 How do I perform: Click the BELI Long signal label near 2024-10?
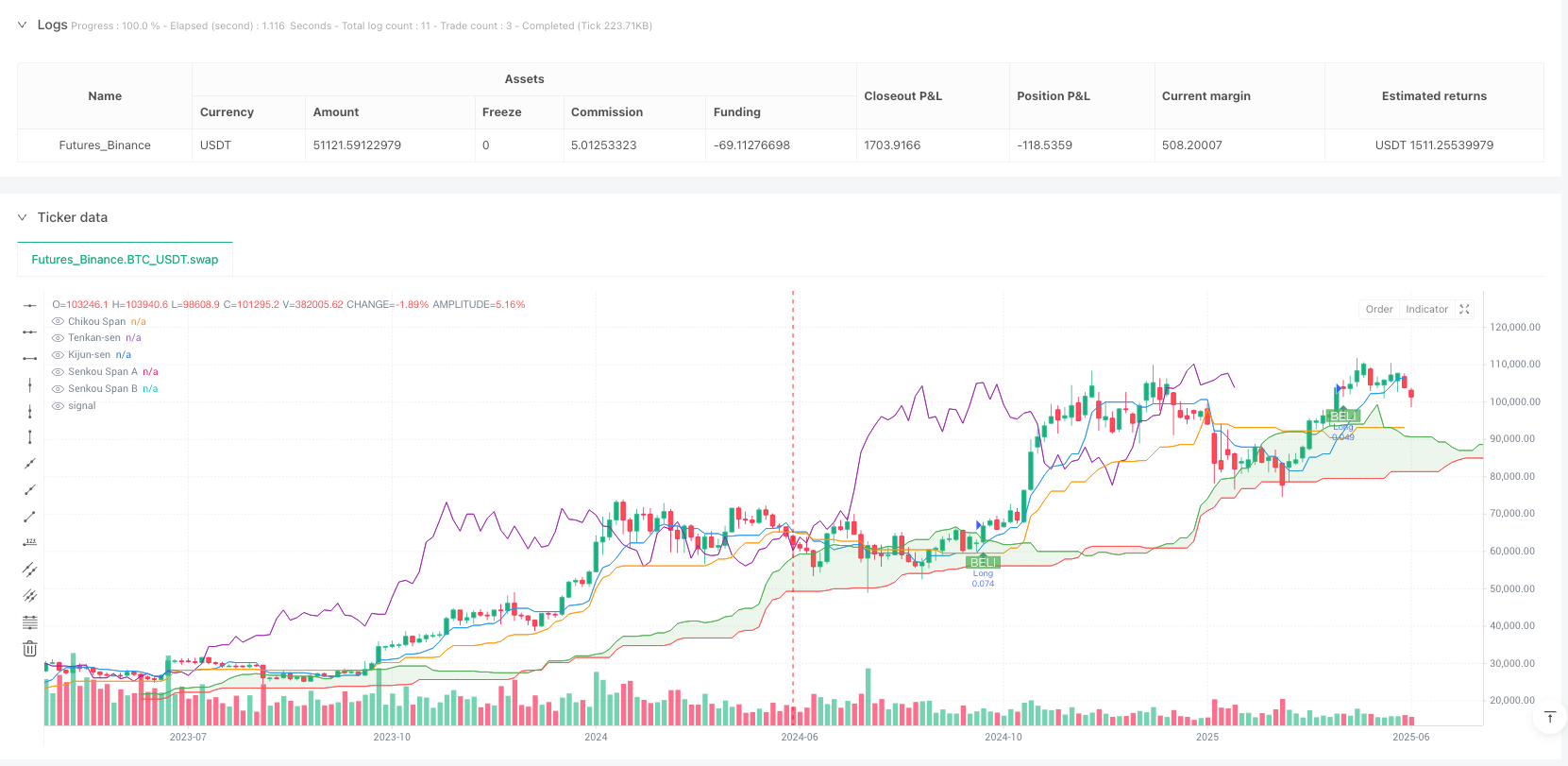pos(983,562)
